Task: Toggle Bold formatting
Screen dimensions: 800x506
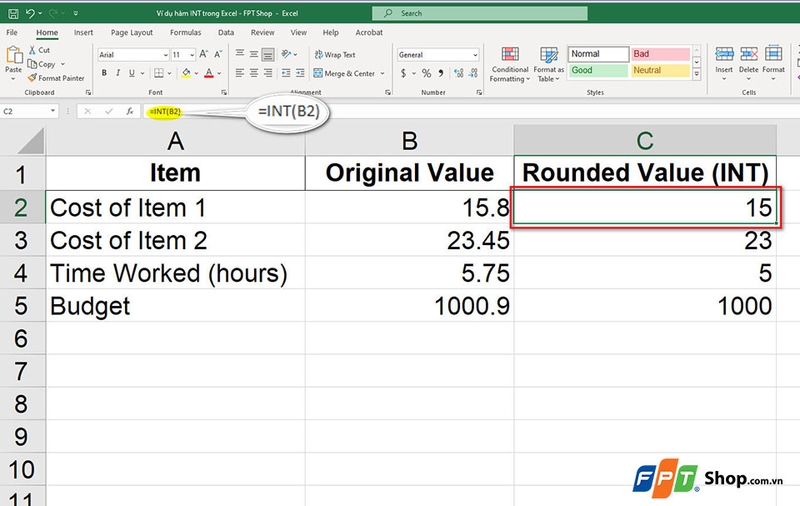Action: [x=104, y=73]
